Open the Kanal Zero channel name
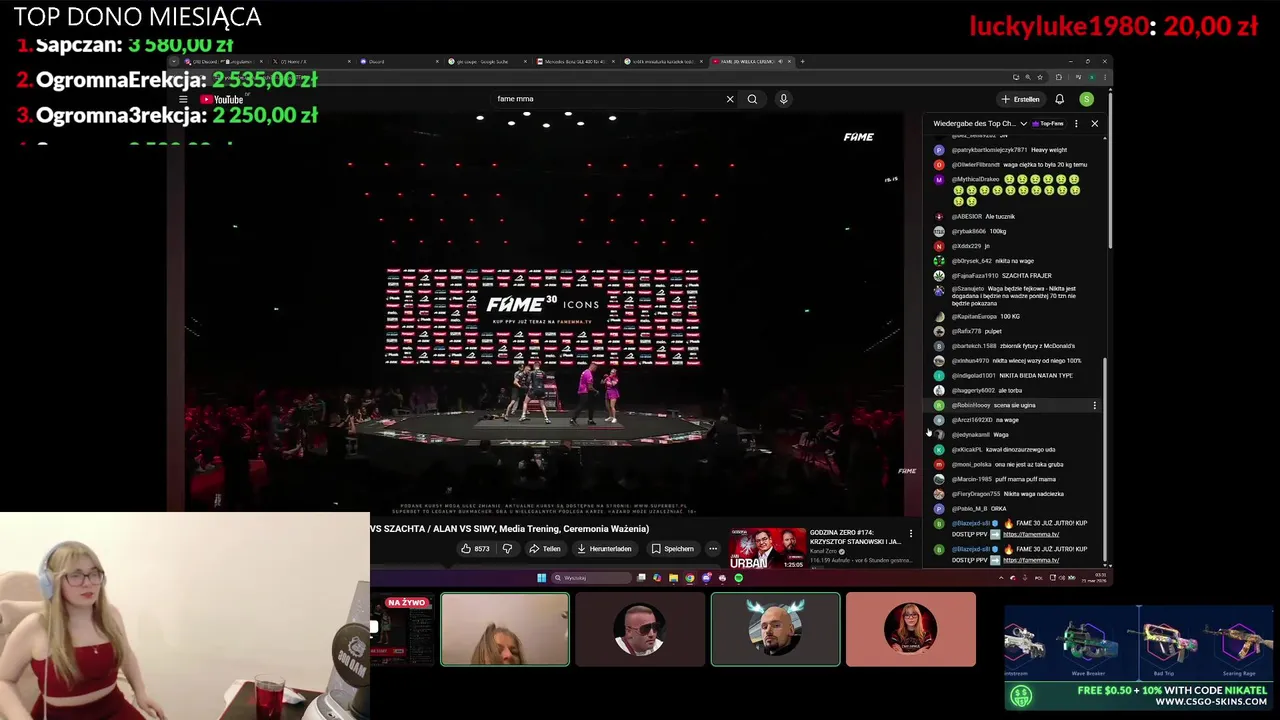1280x720 pixels. click(x=825, y=551)
